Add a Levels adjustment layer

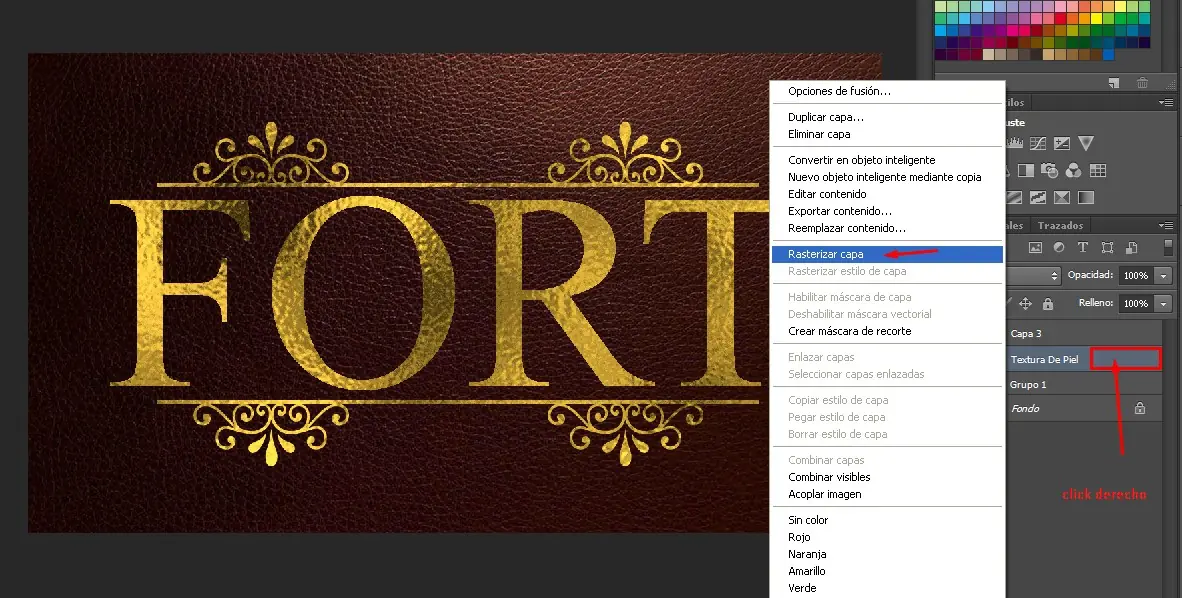click(x=1015, y=143)
